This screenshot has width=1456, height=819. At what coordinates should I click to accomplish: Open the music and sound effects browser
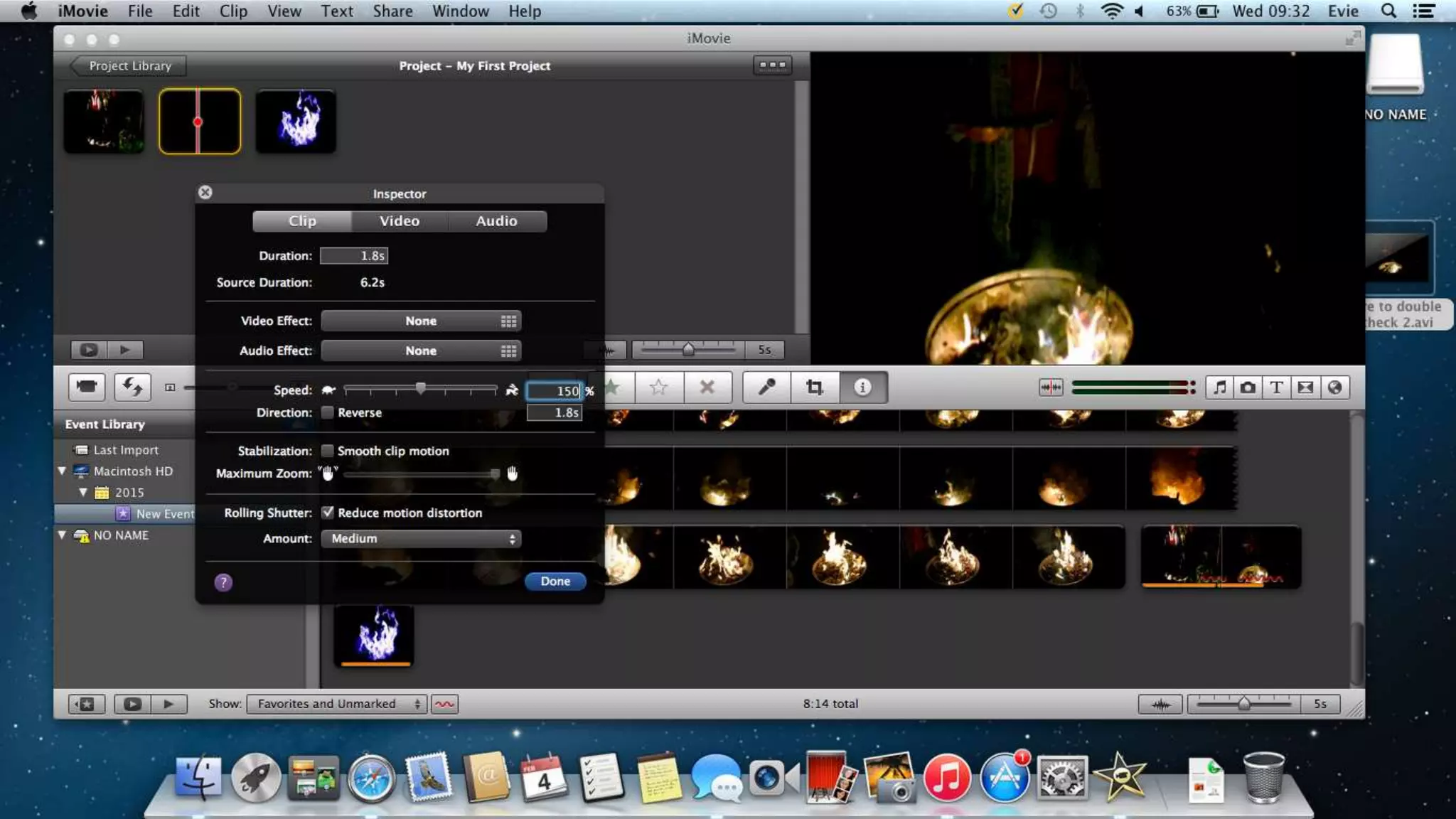[1220, 387]
